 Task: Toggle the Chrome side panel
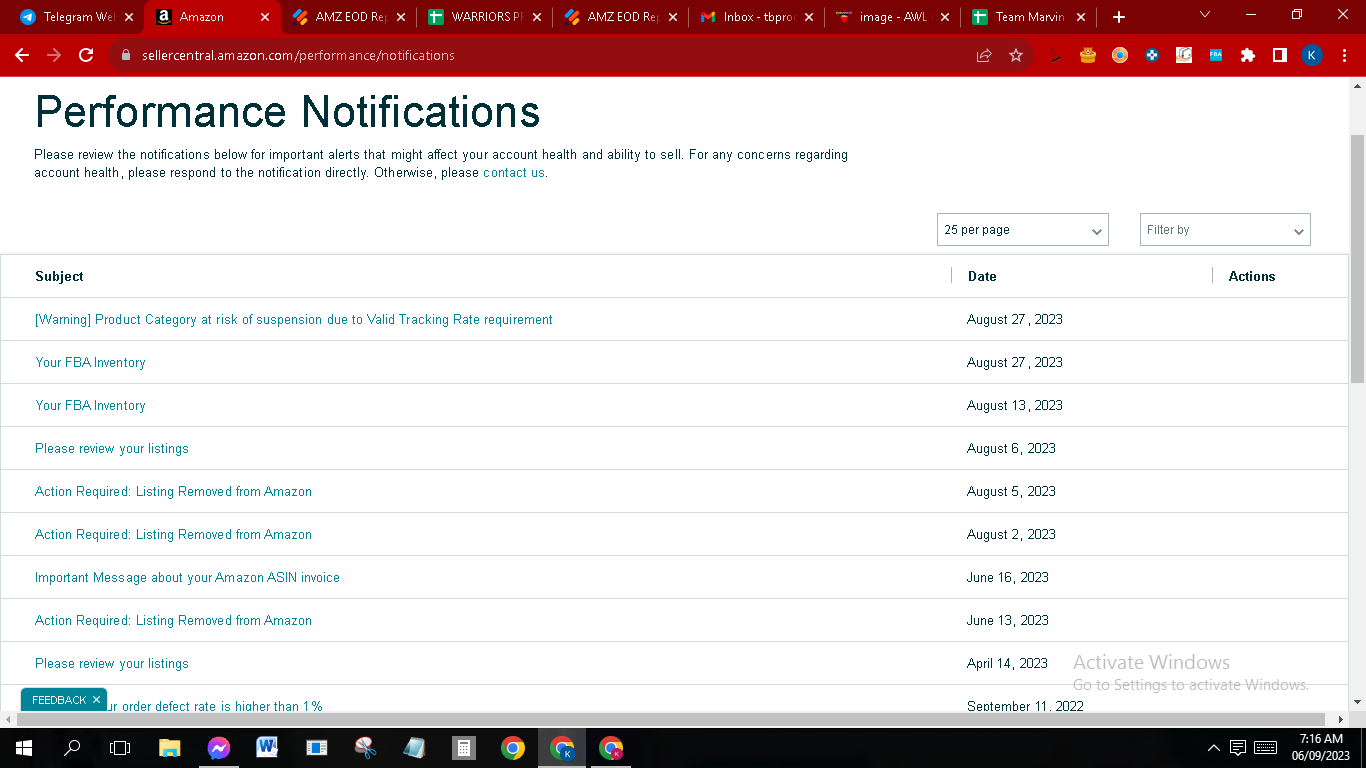[1280, 56]
